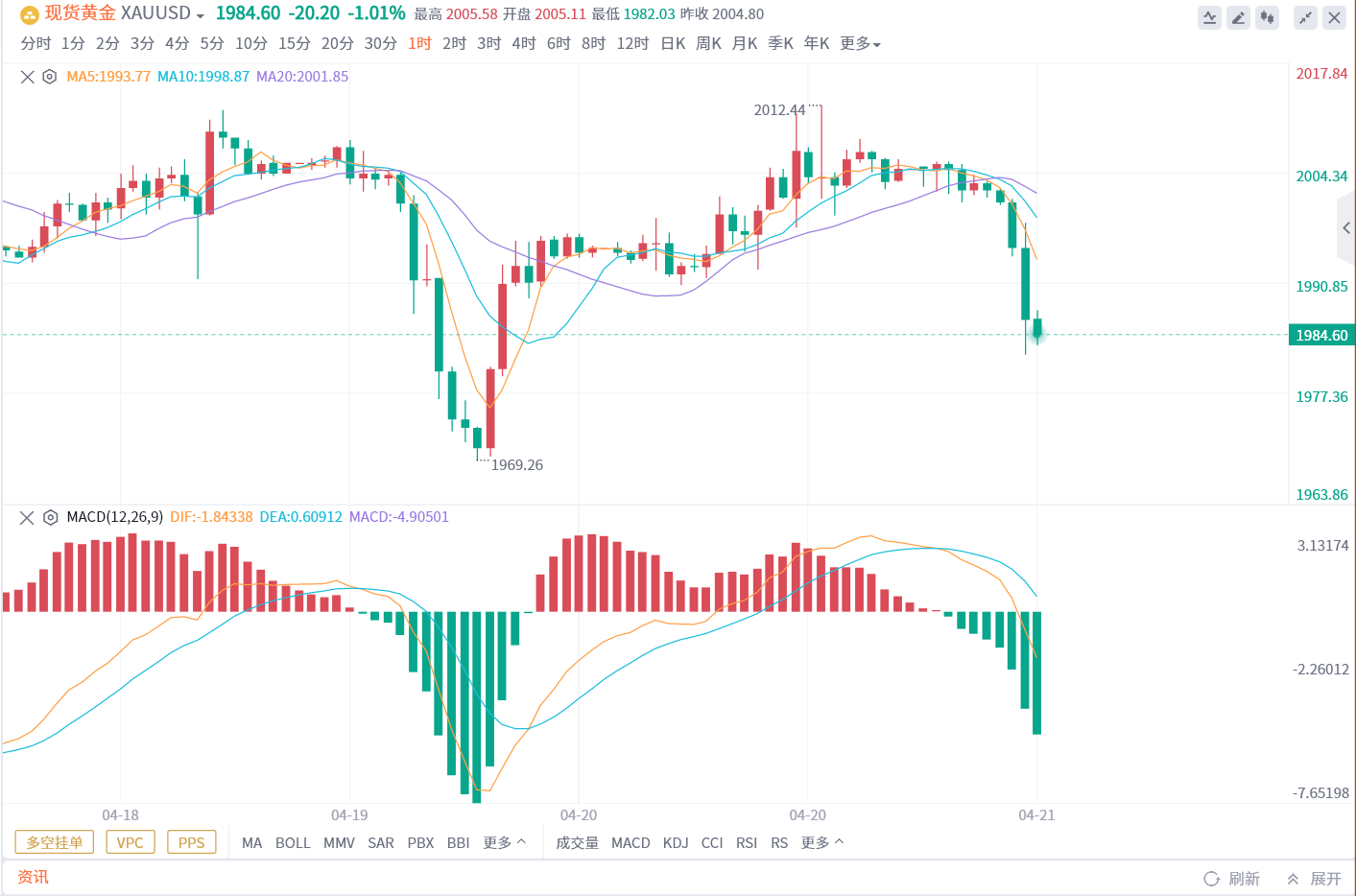The width and height of the screenshot is (1356, 896).
Task: Activate the pencil drawing tool
Action: (1238, 17)
